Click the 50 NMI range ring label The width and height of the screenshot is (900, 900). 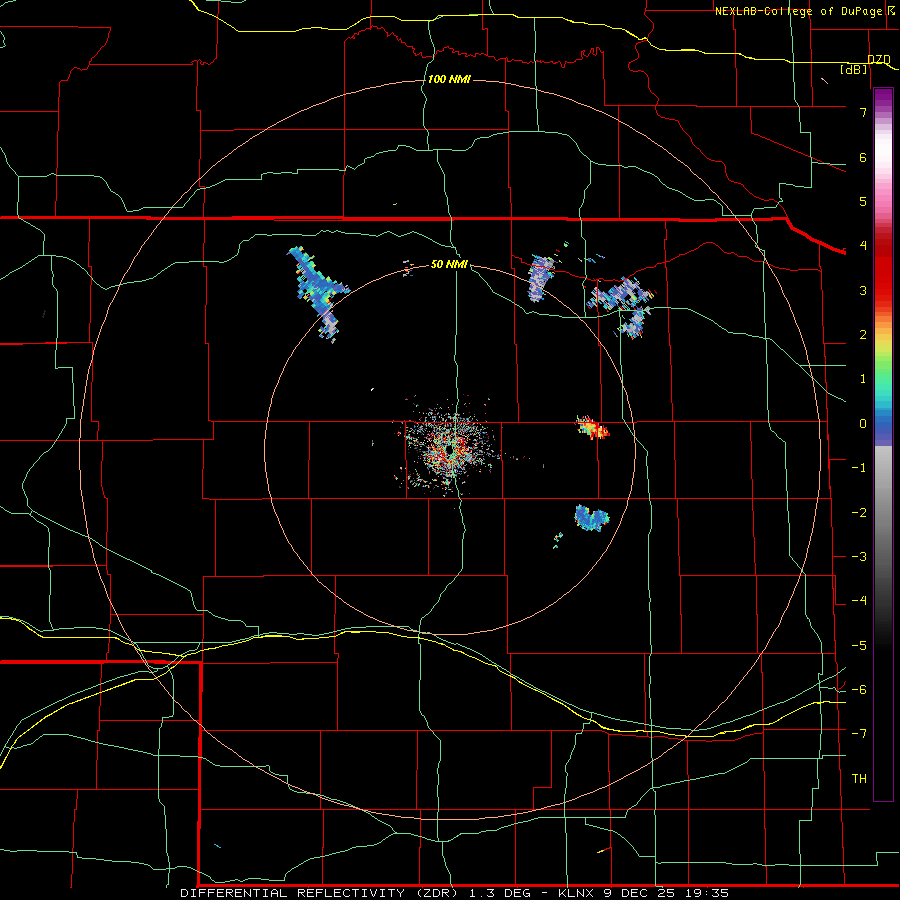449,264
